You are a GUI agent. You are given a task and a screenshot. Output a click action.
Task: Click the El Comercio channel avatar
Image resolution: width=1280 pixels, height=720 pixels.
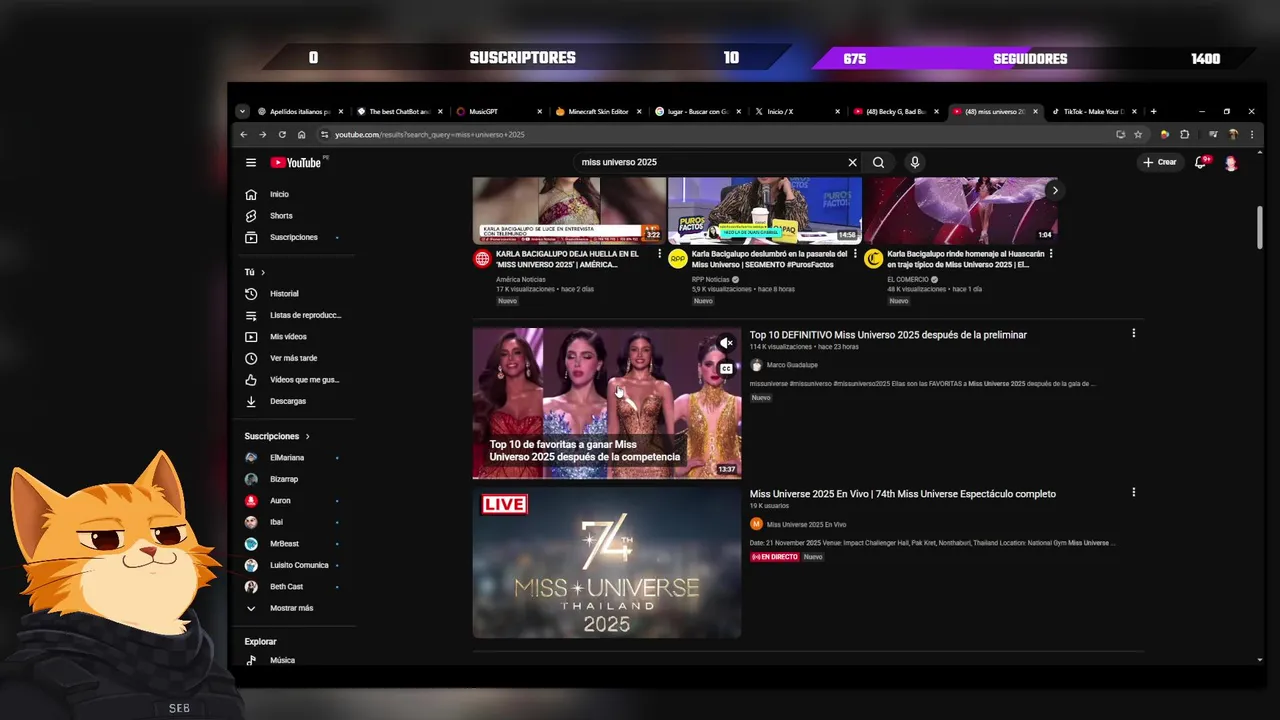point(874,259)
